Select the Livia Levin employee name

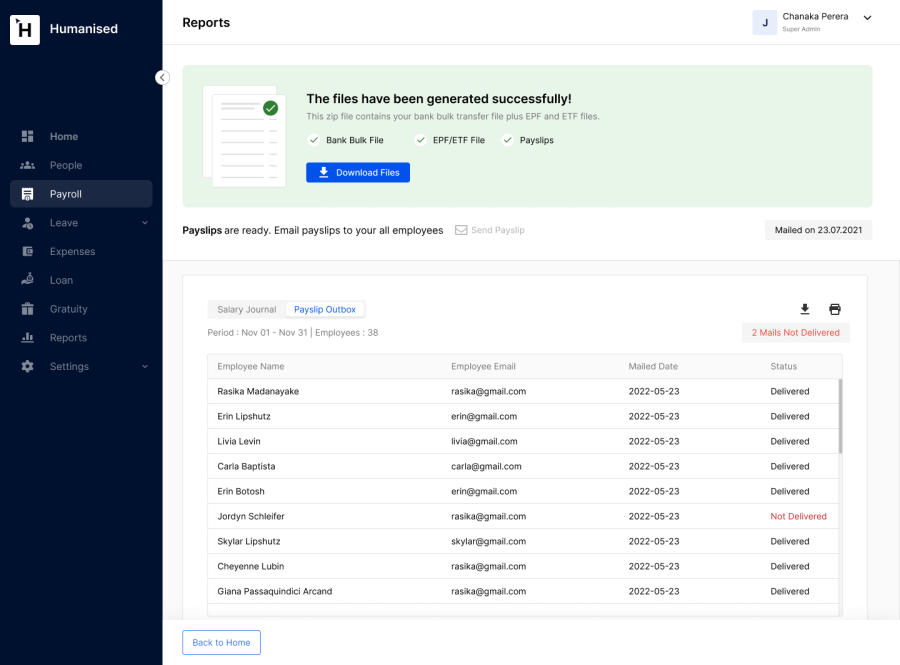click(x=239, y=441)
